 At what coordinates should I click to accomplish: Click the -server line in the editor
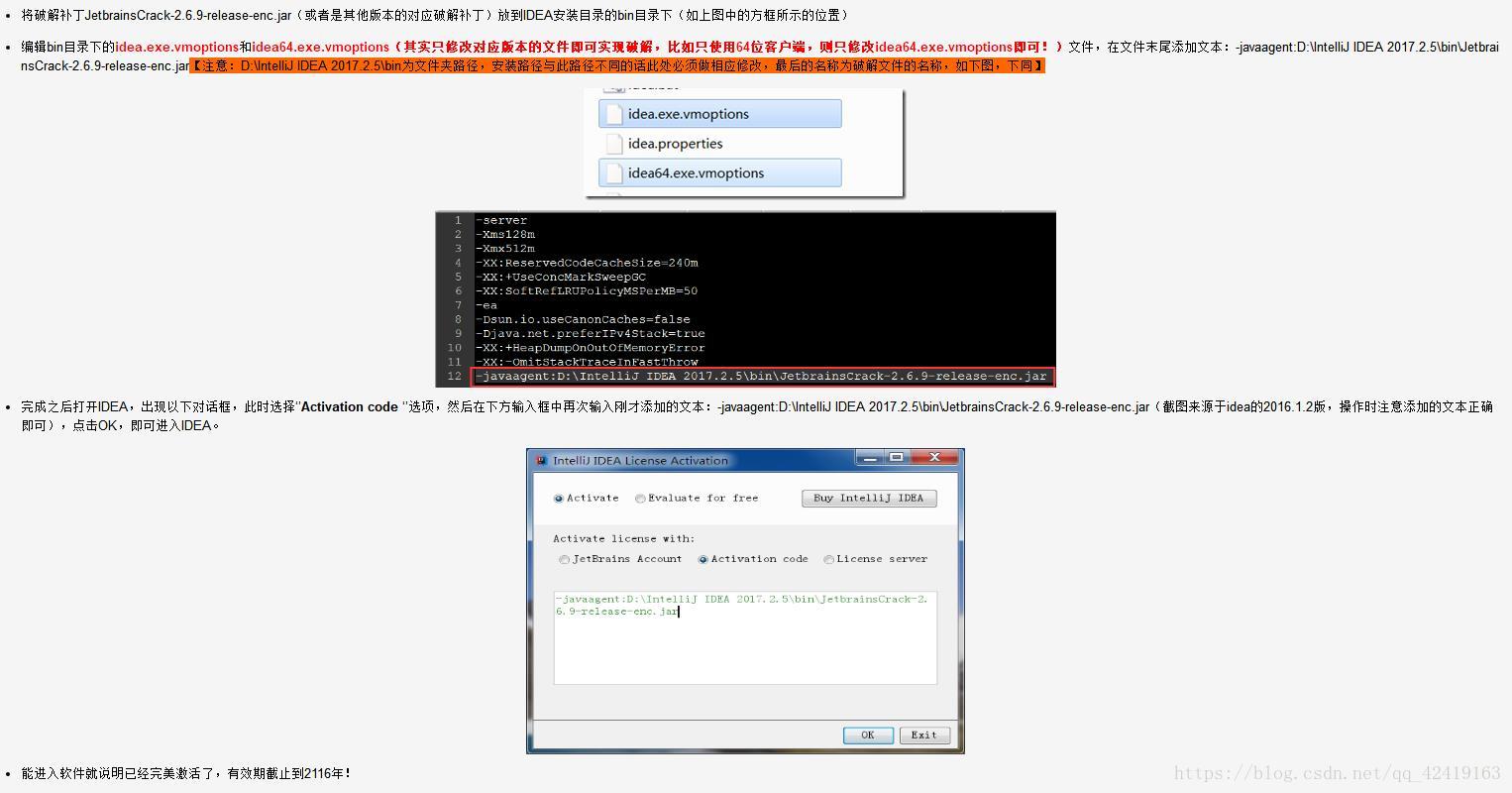coord(501,220)
